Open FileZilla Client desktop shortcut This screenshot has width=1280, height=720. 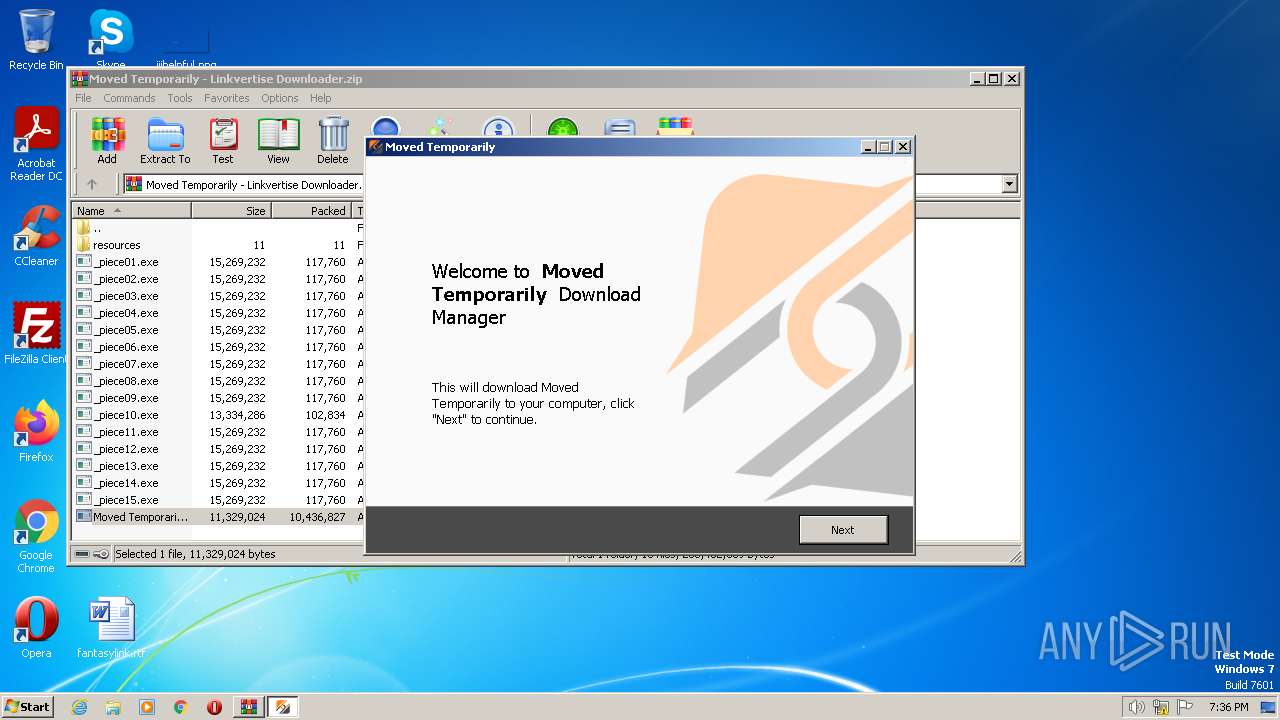point(36,334)
